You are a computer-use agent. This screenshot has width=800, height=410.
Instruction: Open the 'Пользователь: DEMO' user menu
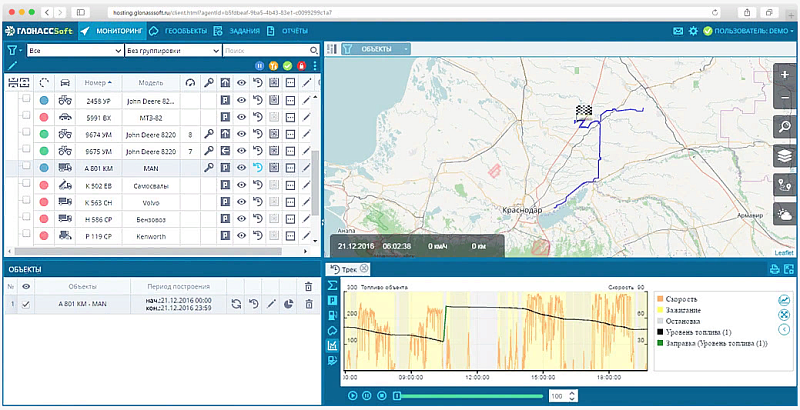[x=750, y=31]
